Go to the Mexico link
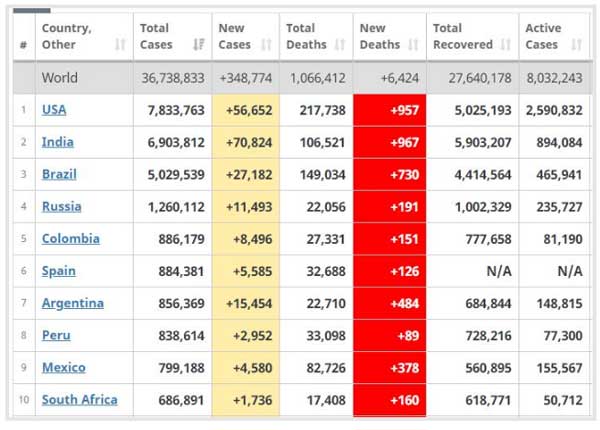 coord(63,367)
